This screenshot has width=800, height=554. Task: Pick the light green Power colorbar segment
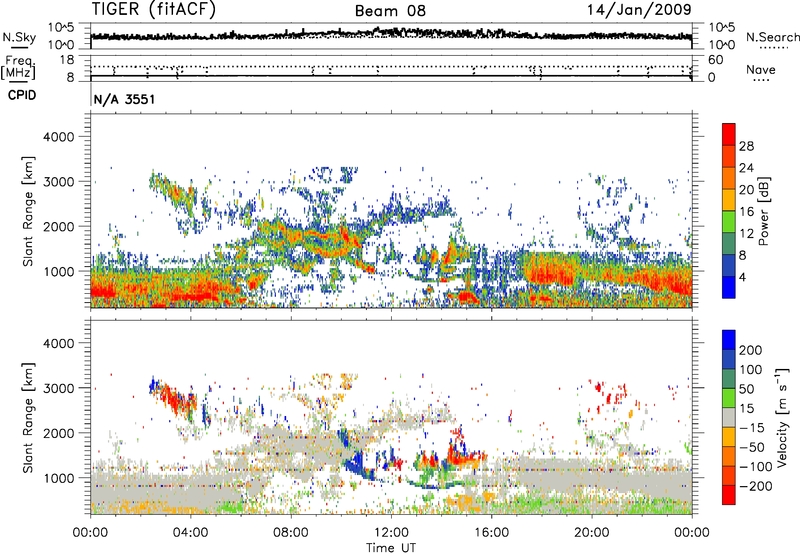pyautogui.click(x=729, y=222)
